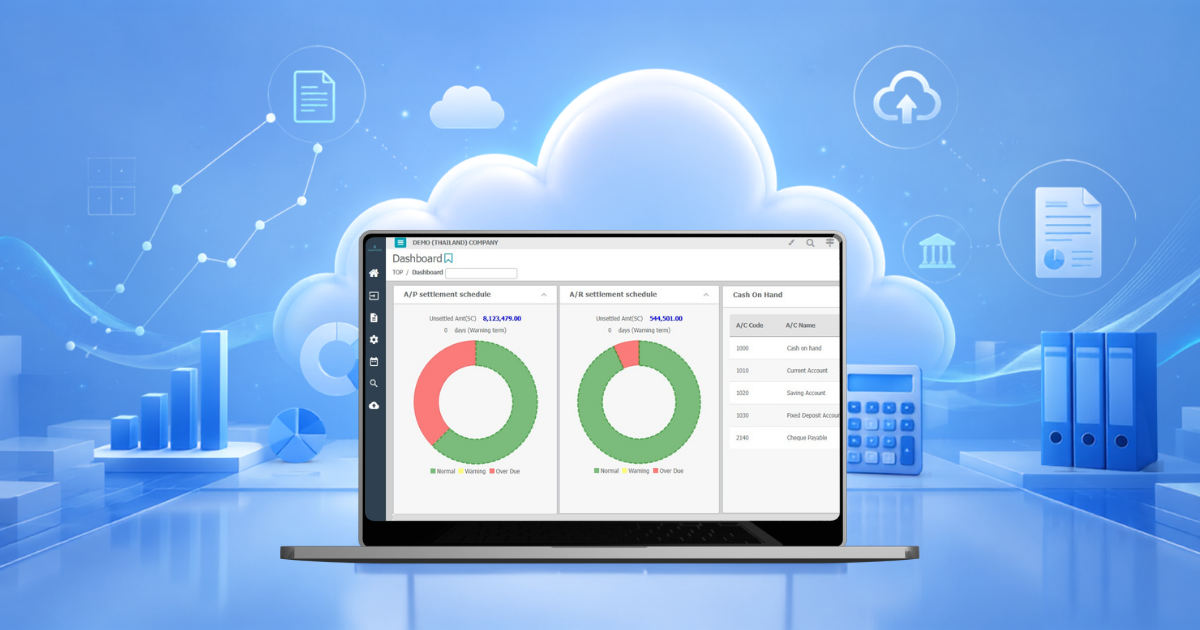Screen dimensions: 1200x630
Task: Click the TOP breadcrumb link
Action: (x=398, y=272)
